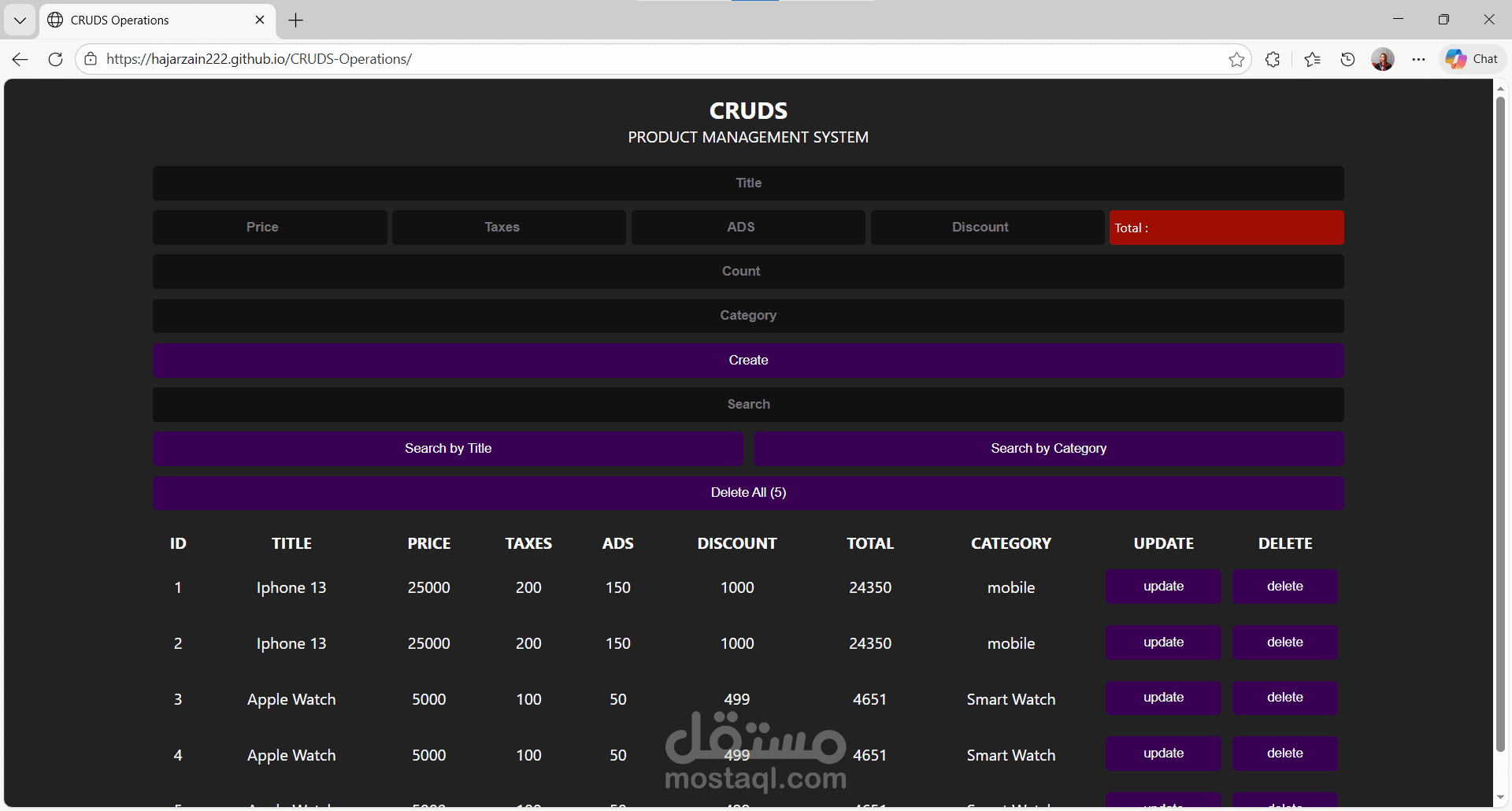
Task: Open browser History
Action: pyautogui.click(x=1347, y=59)
